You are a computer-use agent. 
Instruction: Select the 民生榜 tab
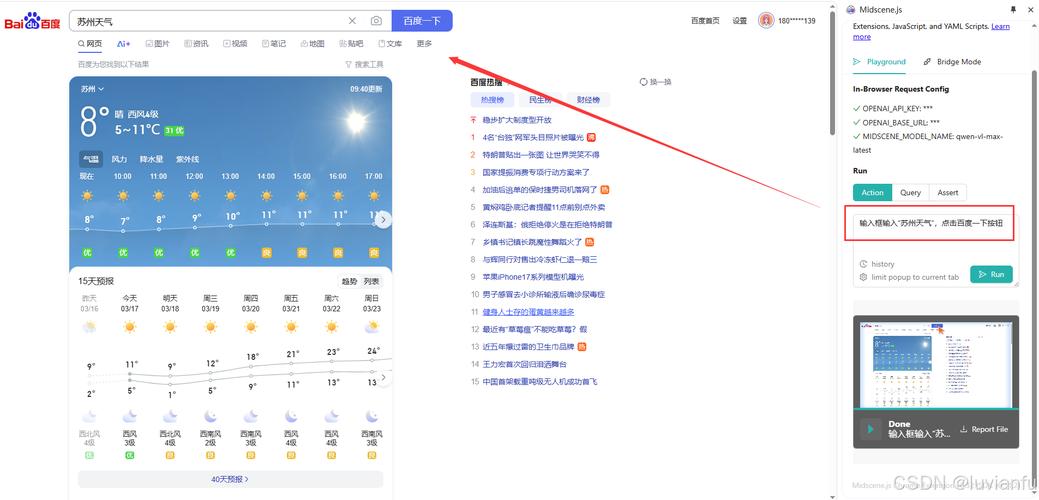point(540,100)
